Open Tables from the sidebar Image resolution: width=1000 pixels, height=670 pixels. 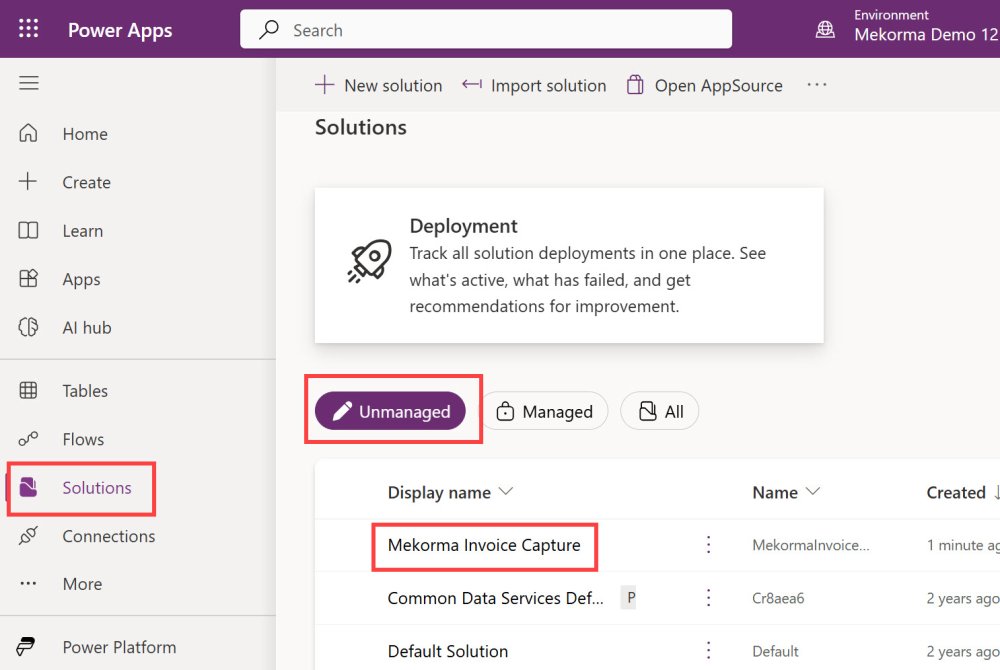84,391
